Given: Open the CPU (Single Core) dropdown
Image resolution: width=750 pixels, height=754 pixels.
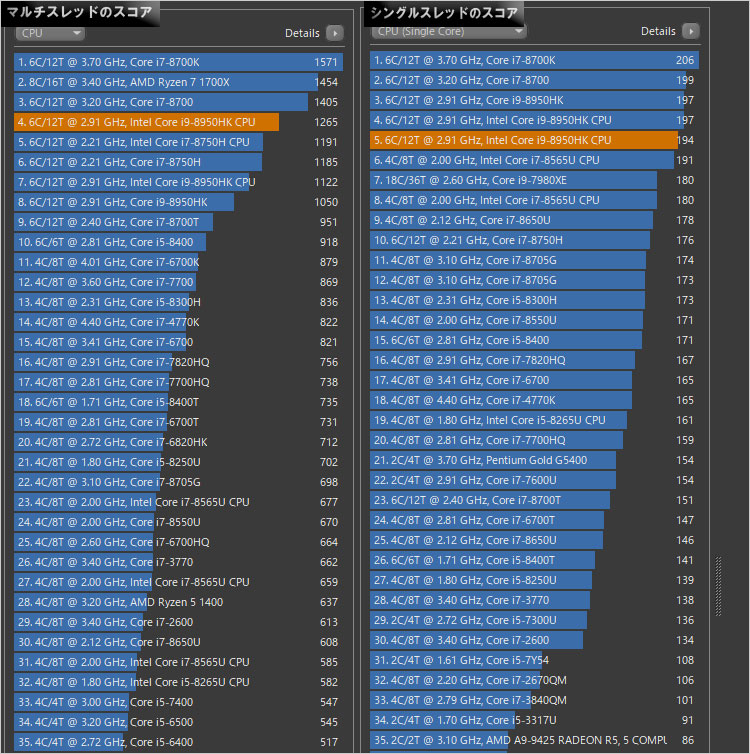Looking at the screenshot, I should click(449, 31).
